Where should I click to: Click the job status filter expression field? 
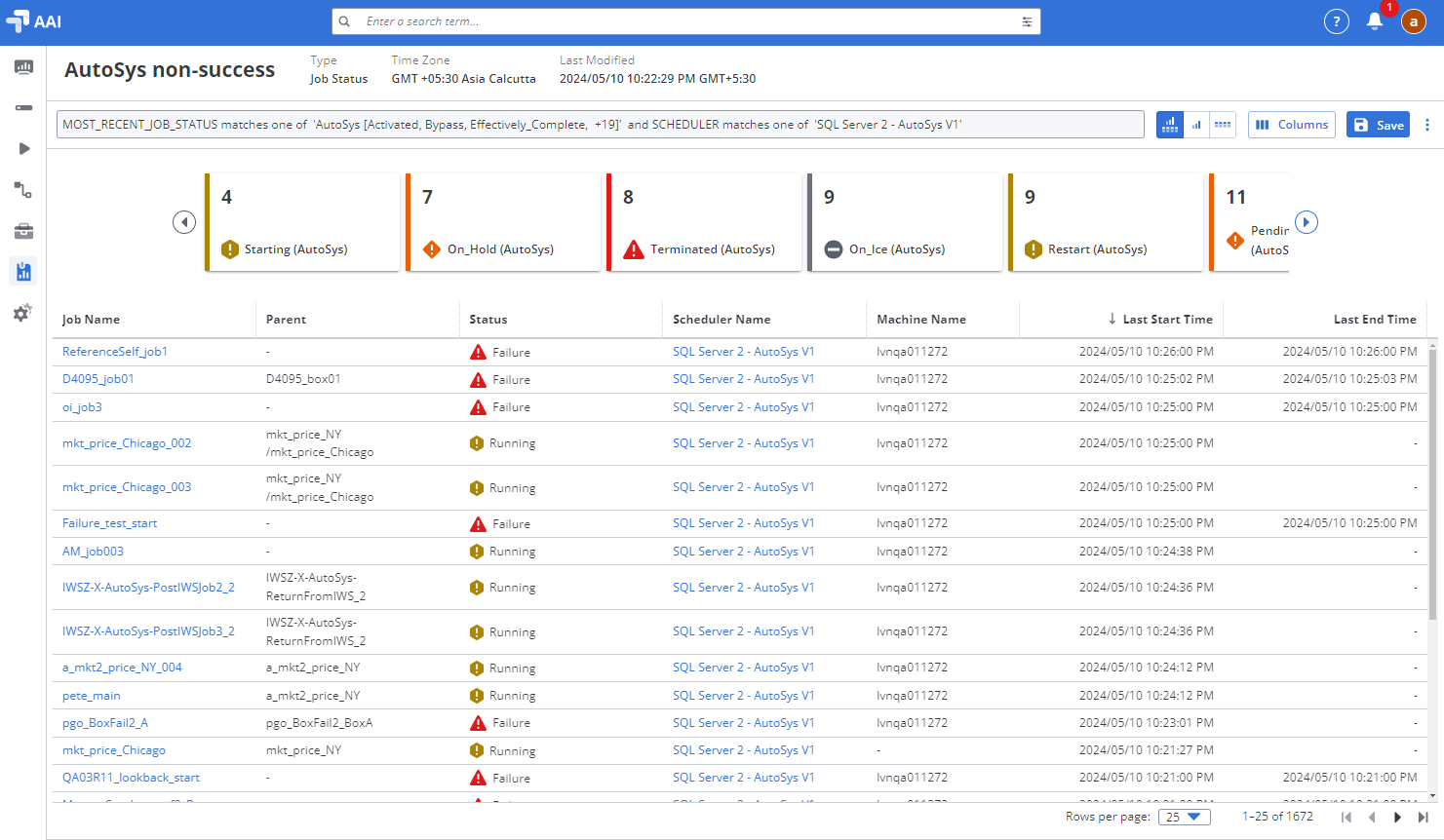[x=601, y=125]
